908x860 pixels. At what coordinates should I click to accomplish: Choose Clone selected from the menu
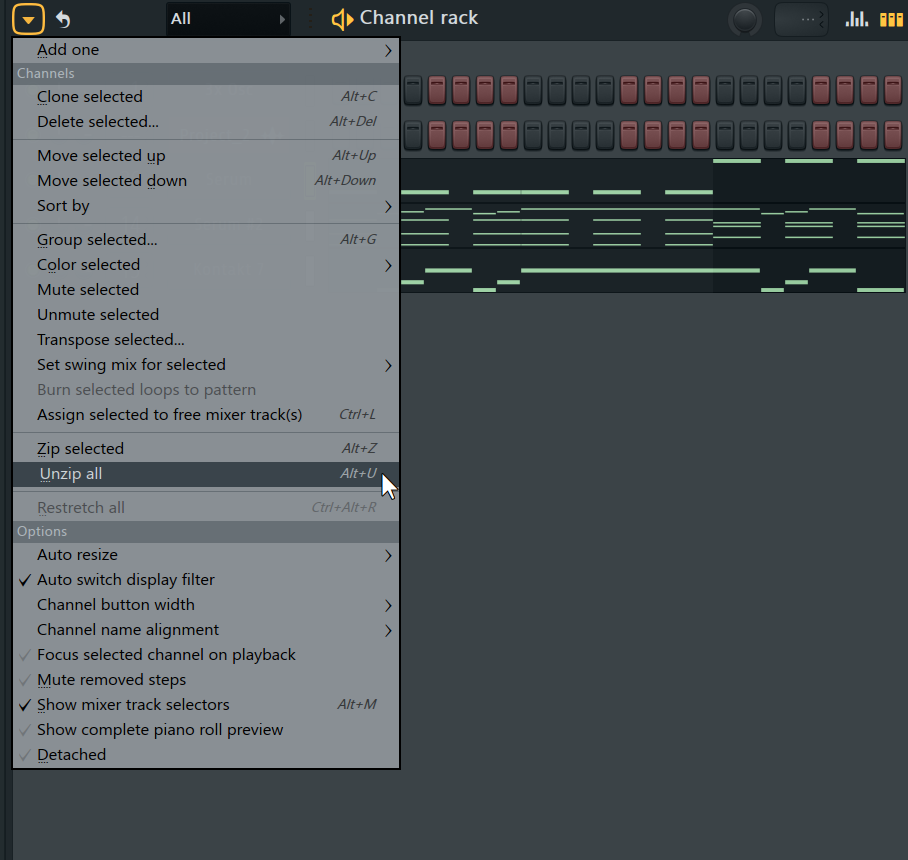tap(87, 96)
